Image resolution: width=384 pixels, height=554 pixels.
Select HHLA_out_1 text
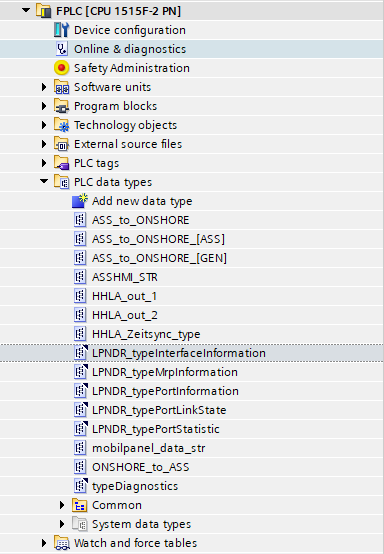124,296
